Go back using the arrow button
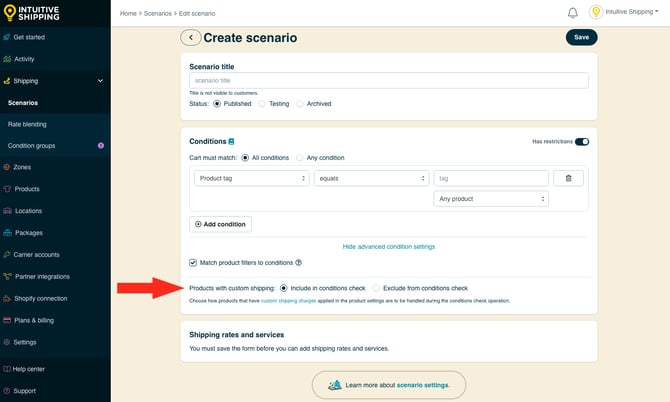This screenshot has height=402, width=670. pos(191,38)
